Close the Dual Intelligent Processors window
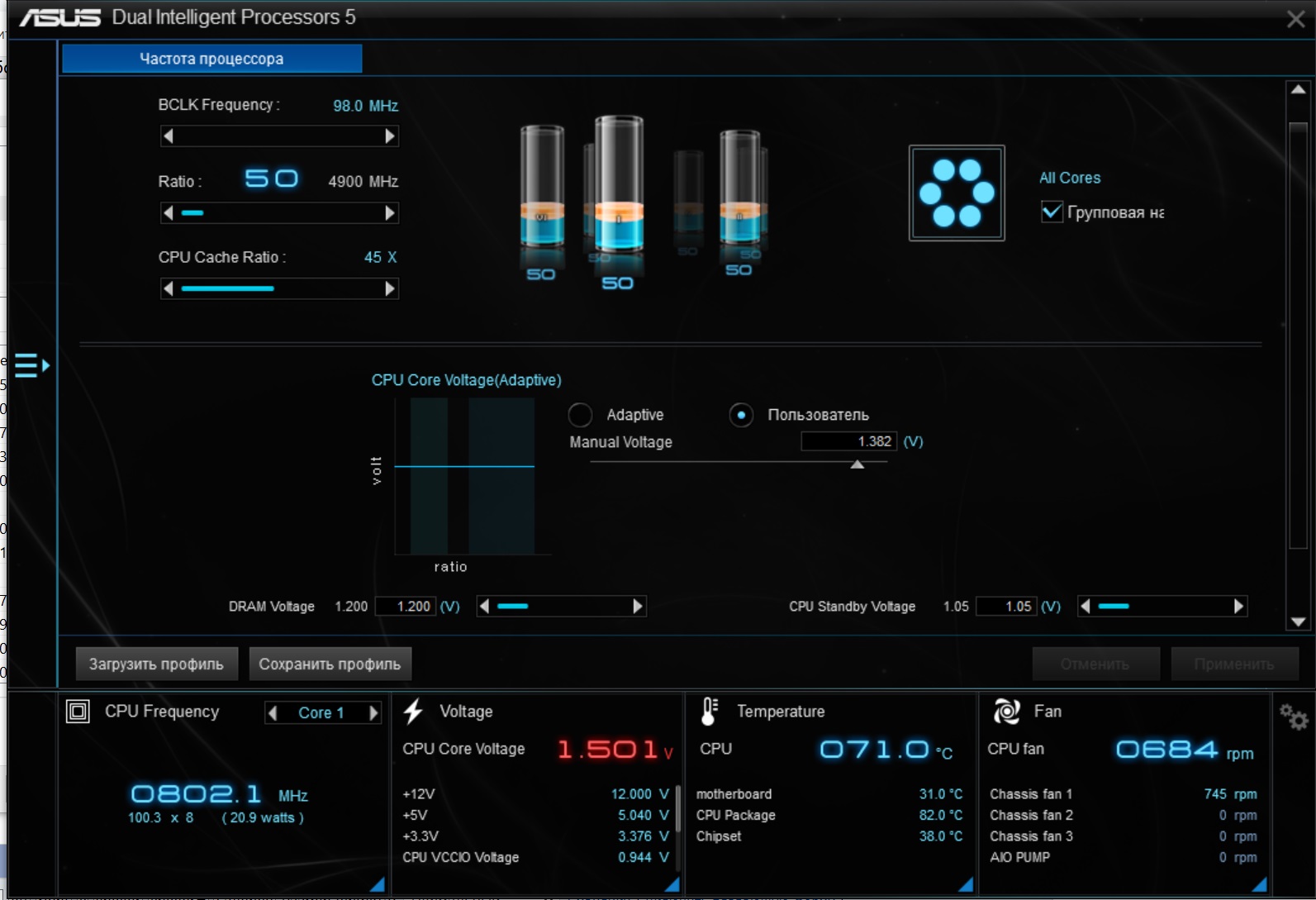 pyautogui.click(x=1295, y=19)
